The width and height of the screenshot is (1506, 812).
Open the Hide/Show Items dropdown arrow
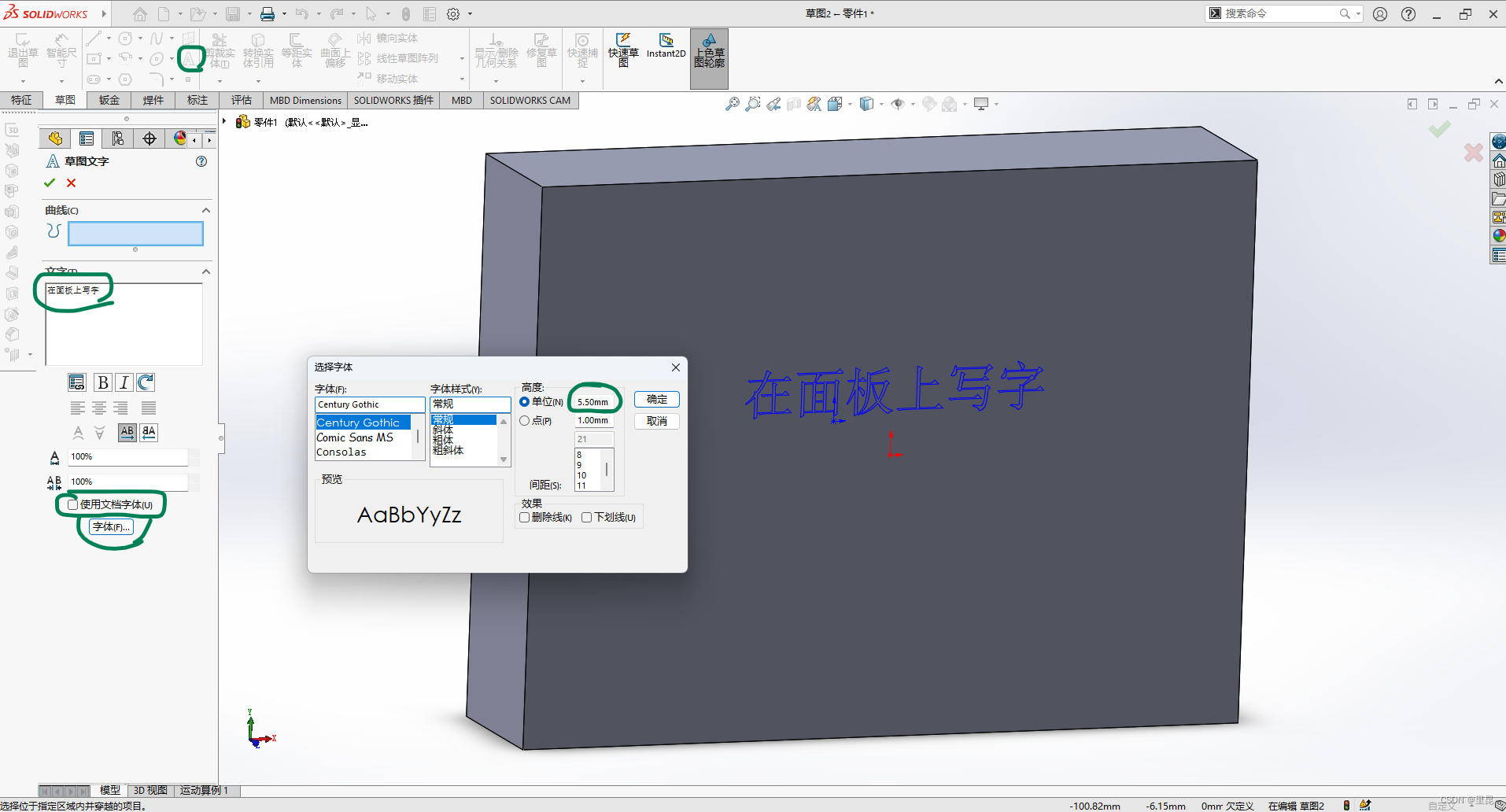tap(913, 104)
